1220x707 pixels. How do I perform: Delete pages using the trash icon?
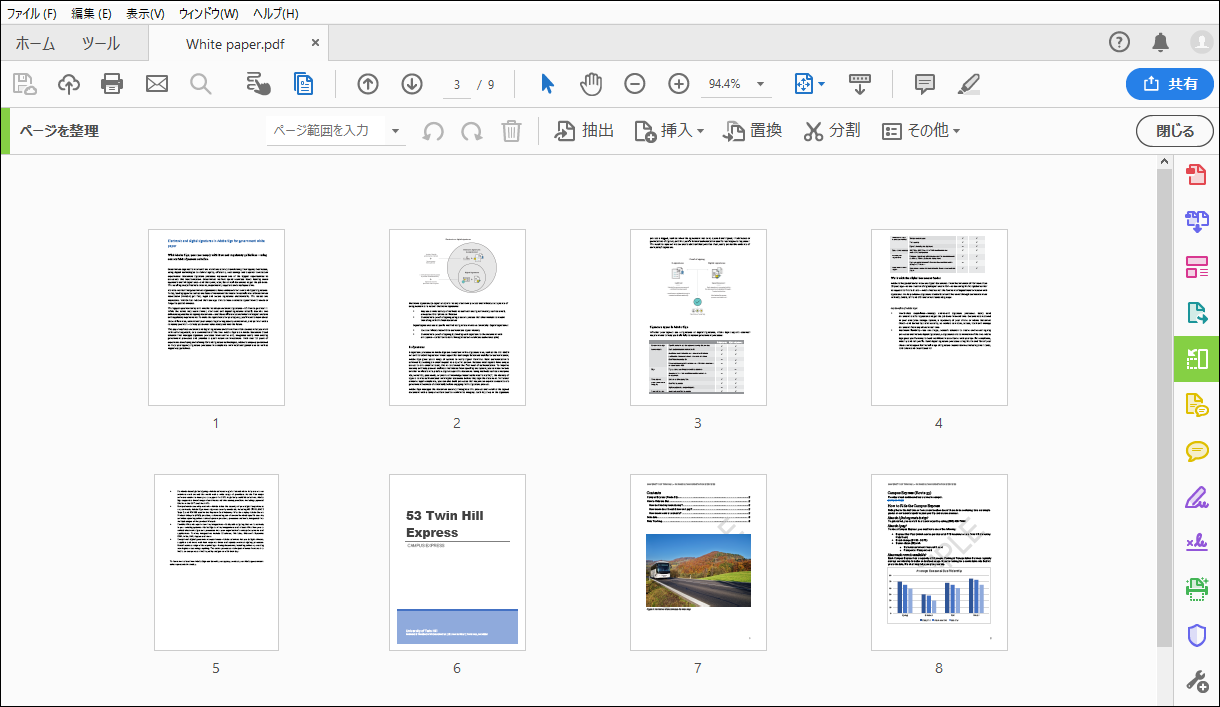(511, 130)
